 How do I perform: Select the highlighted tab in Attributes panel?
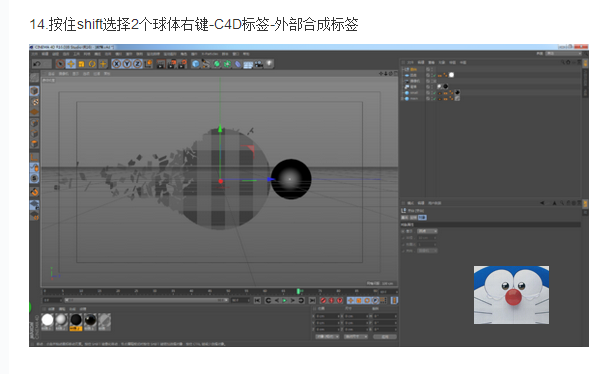coord(422,217)
